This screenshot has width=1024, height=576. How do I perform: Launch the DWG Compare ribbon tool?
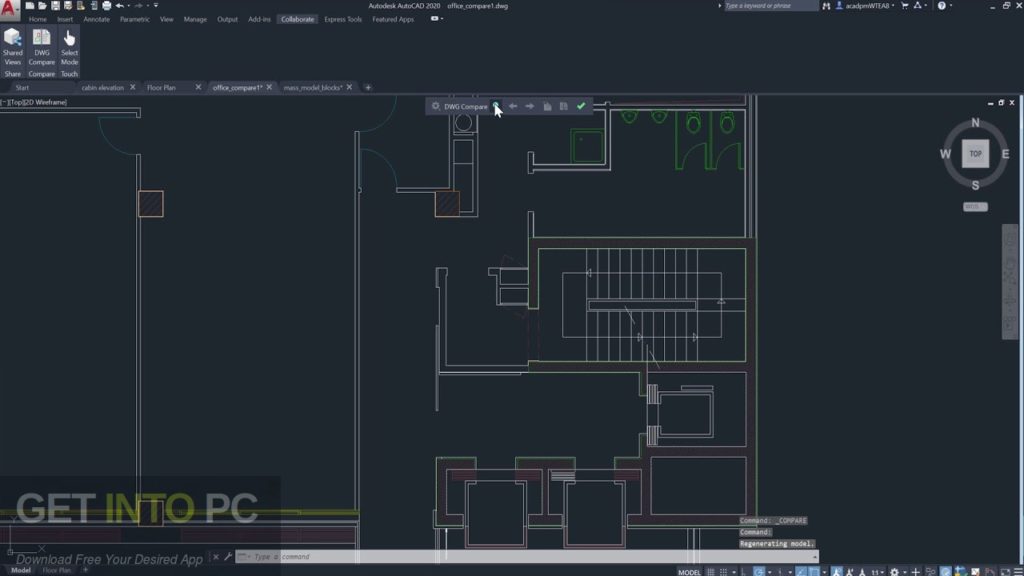(41, 47)
